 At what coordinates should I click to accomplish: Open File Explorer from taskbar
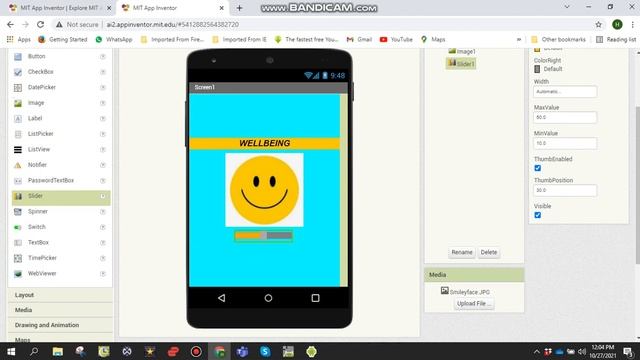pos(58,351)
